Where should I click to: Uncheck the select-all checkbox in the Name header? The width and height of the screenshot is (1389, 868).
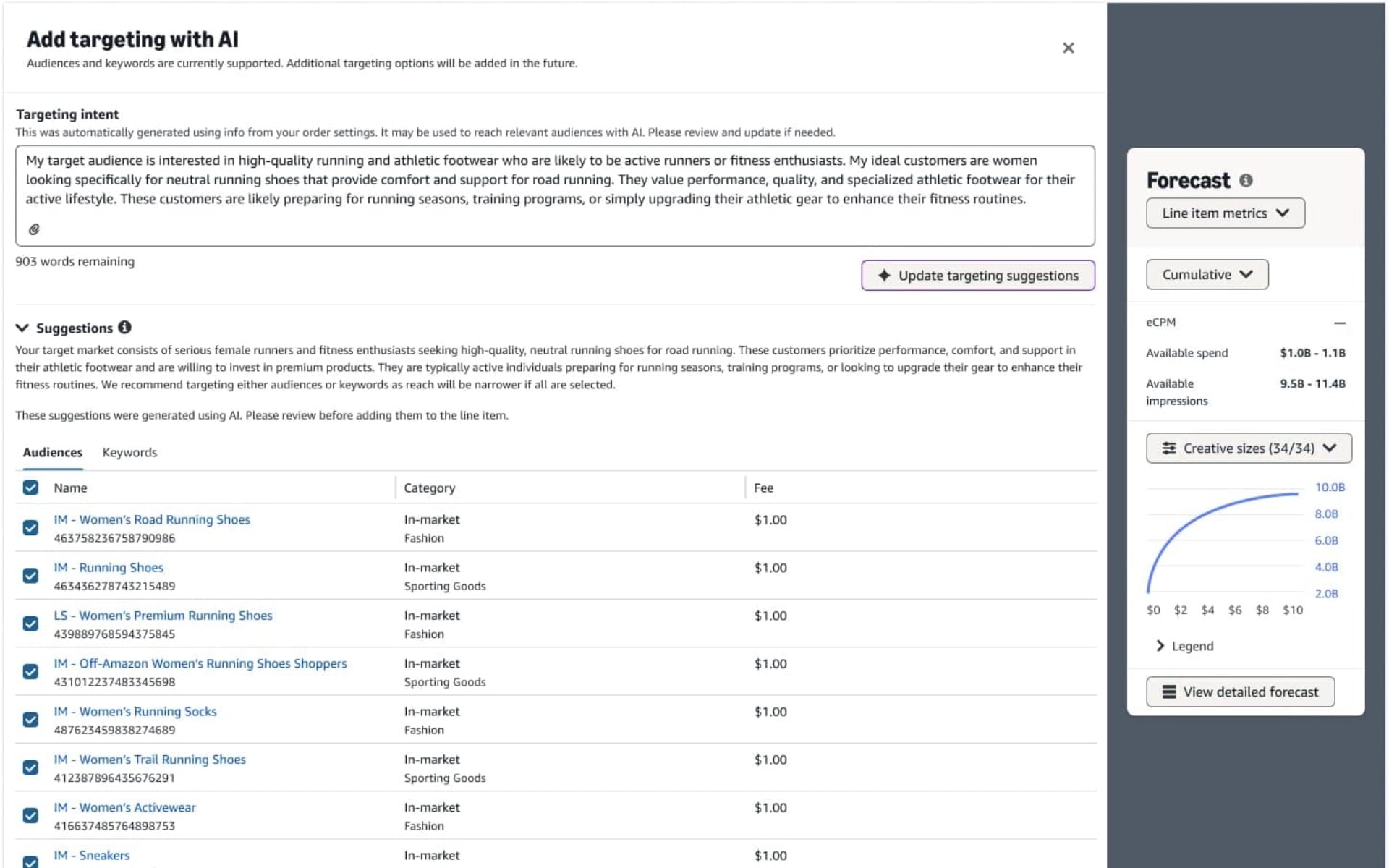click(30, 488)
